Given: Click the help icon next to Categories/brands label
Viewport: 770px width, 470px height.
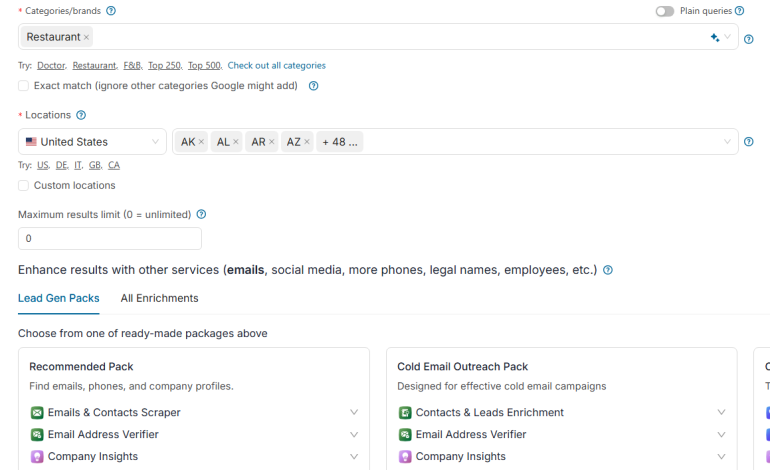Looking at the screenshot, I should [111, 11].
